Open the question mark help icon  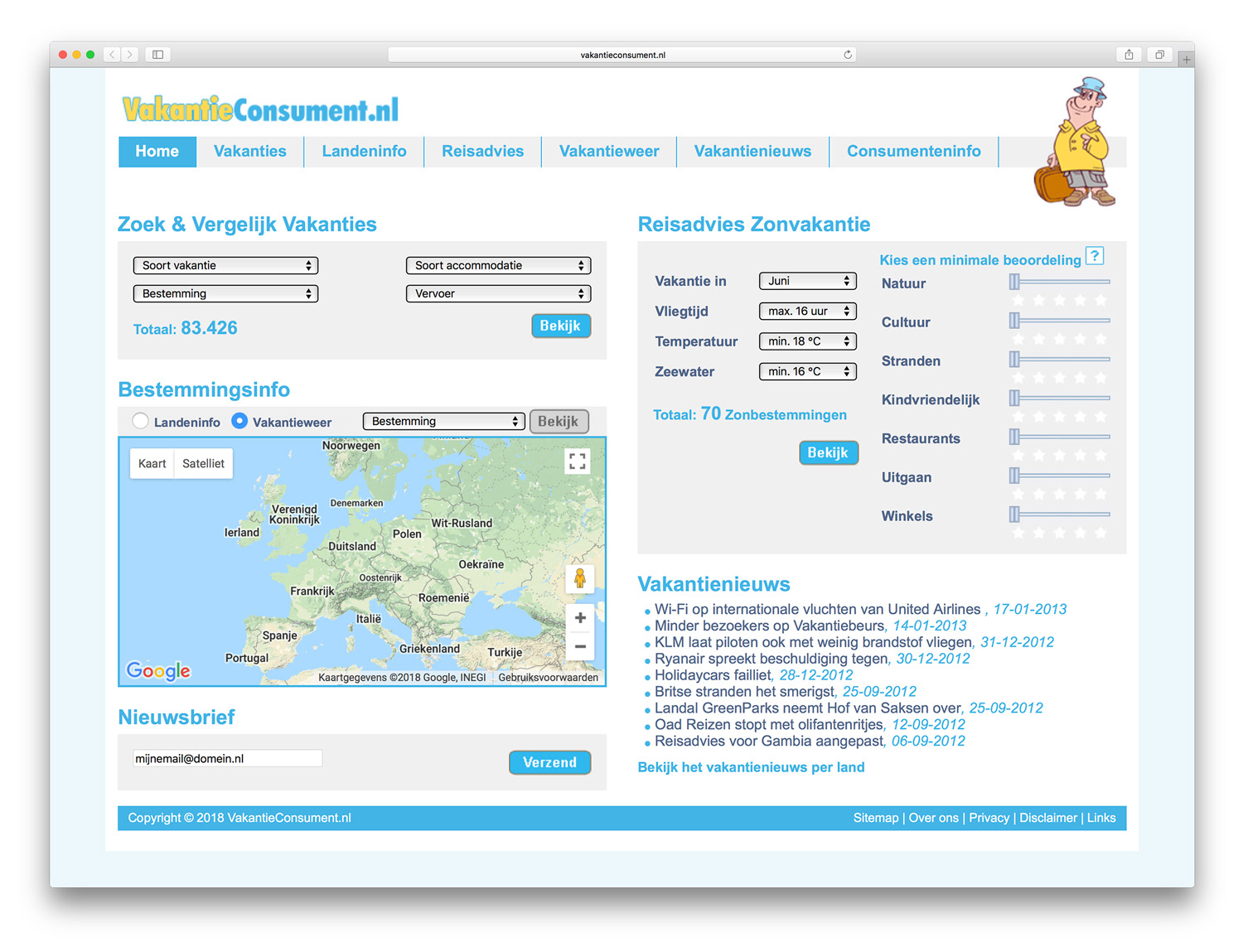coord(1095,256)
